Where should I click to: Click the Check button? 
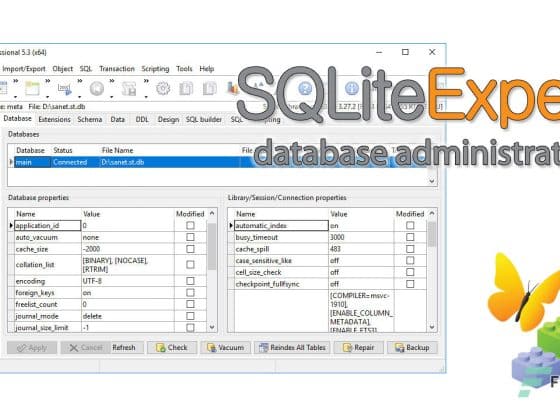172,348
